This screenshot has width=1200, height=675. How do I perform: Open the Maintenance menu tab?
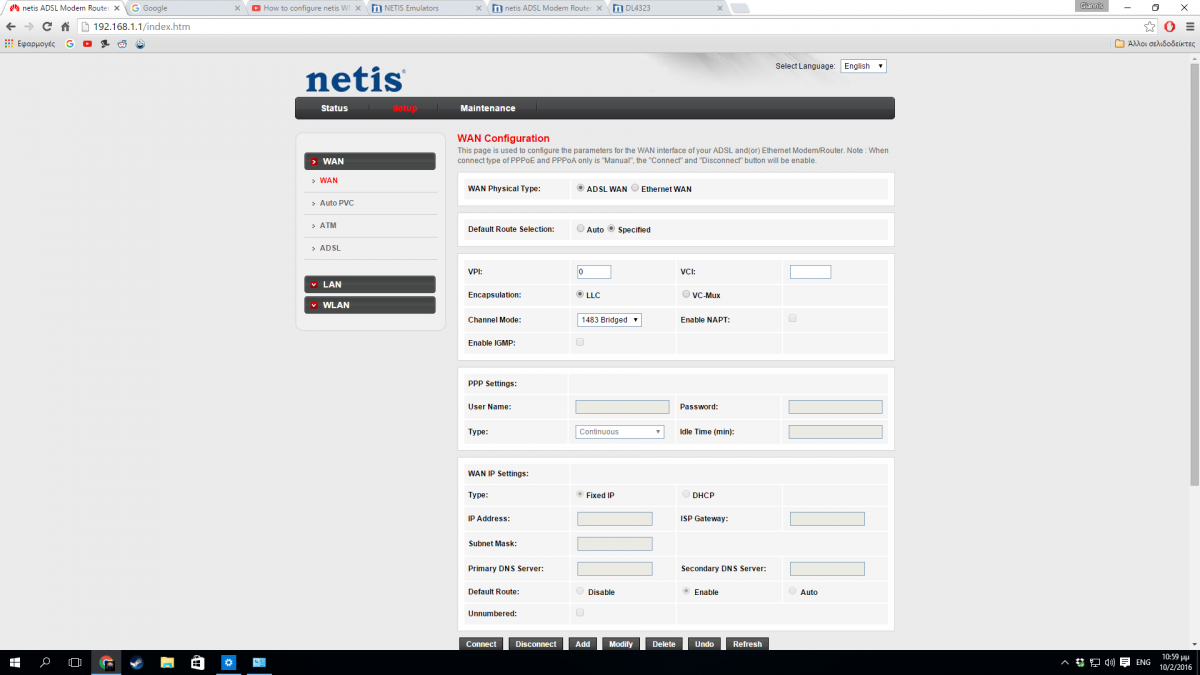click(488, 108)
